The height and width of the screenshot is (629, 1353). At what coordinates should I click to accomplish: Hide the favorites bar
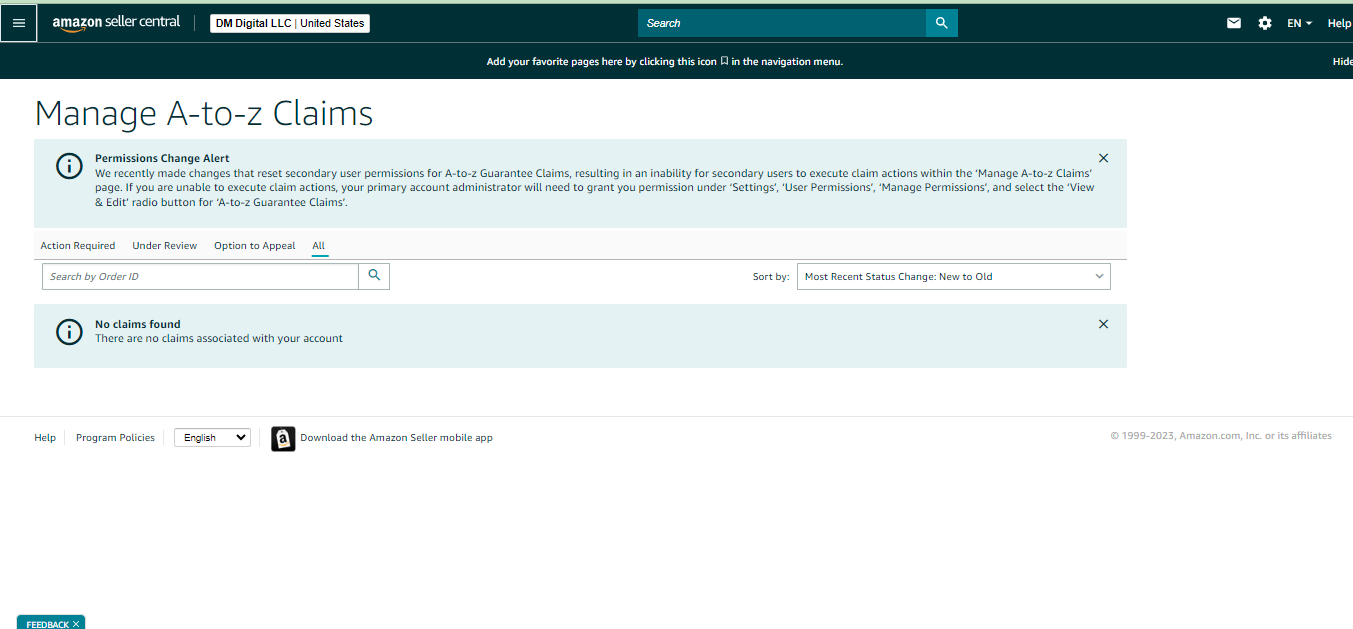[x=1342, y=61]
